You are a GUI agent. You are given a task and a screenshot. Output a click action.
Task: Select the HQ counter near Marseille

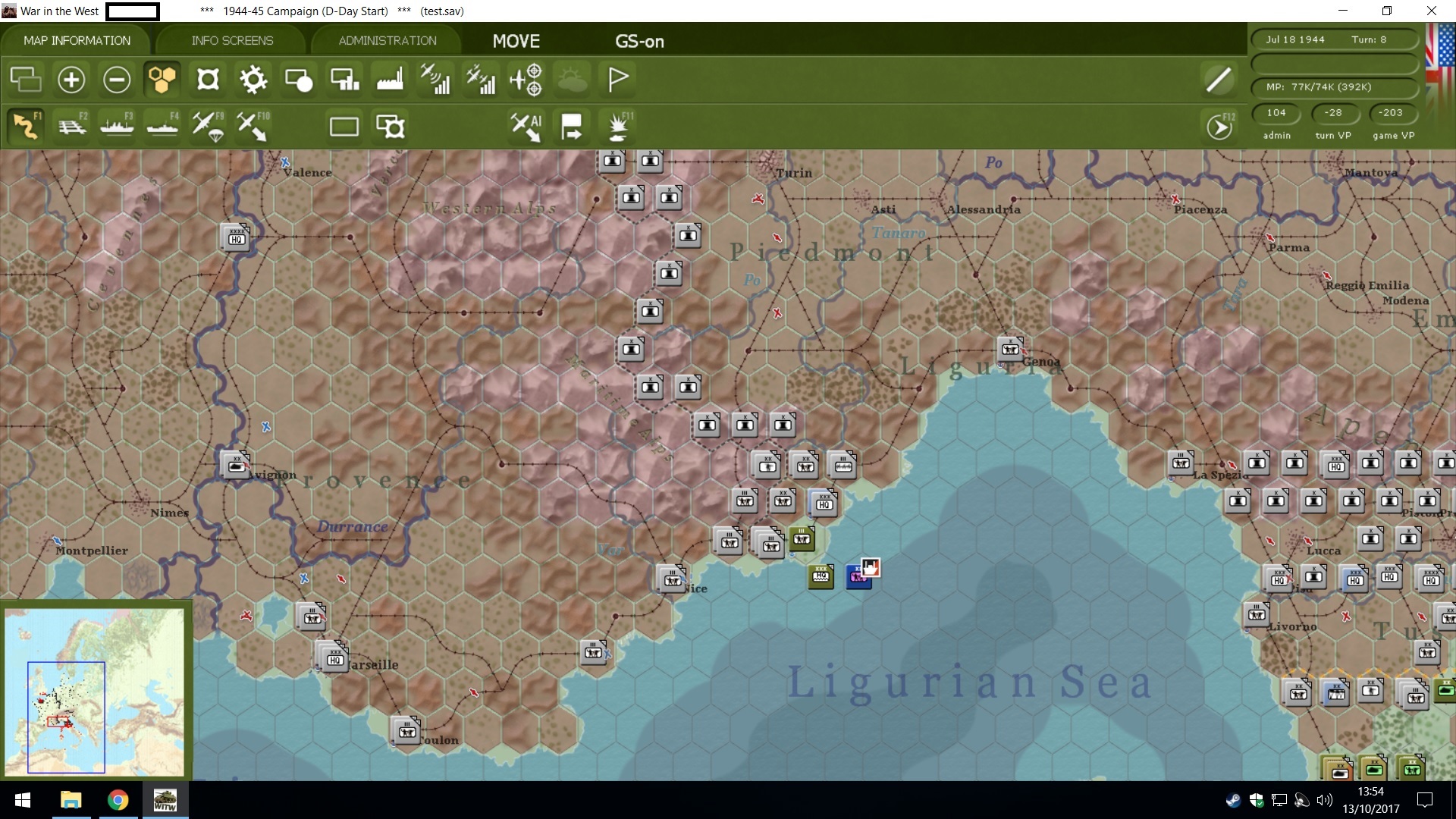click(x=334, y=657)
